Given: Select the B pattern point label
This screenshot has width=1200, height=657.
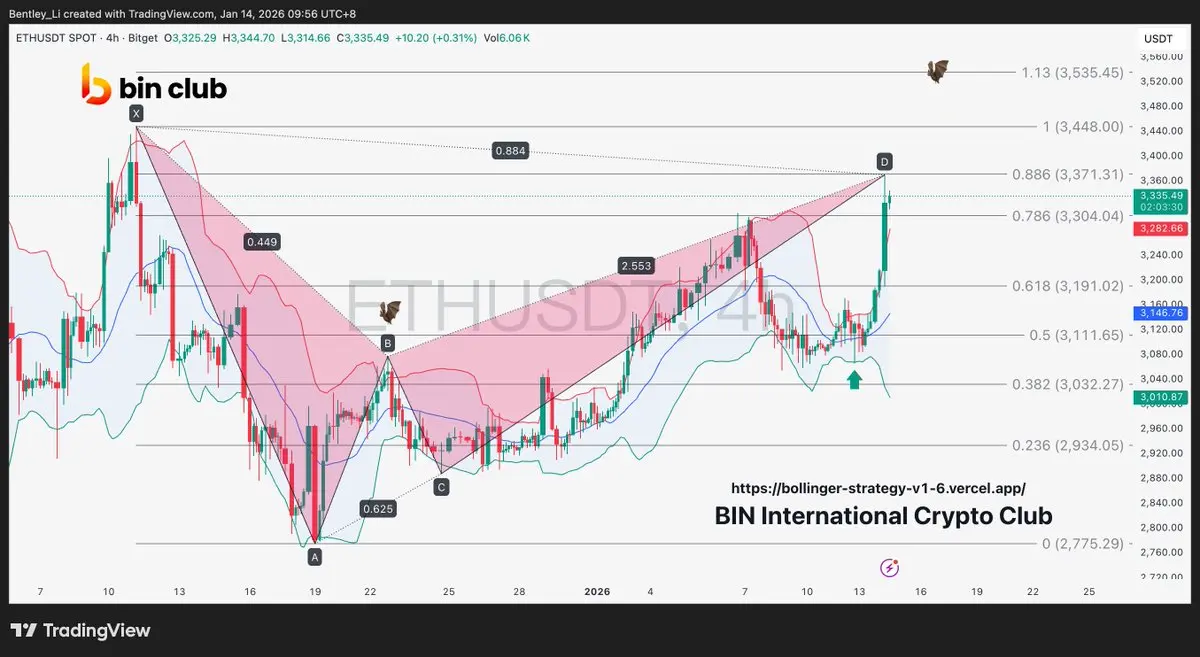Looking at the screenshot, I should point(388,343).
